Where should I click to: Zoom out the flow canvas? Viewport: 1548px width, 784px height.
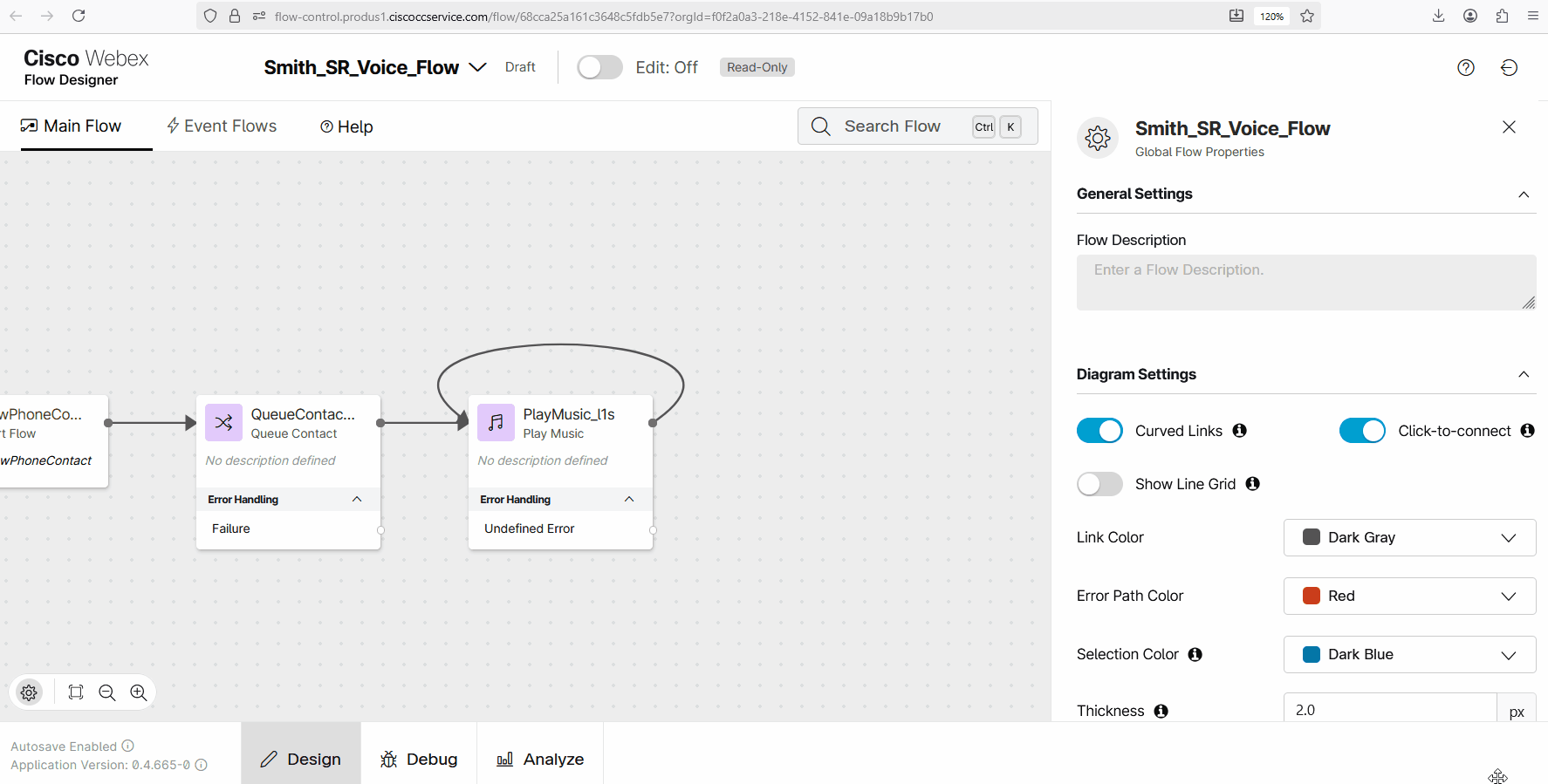[x=107, y=692]
